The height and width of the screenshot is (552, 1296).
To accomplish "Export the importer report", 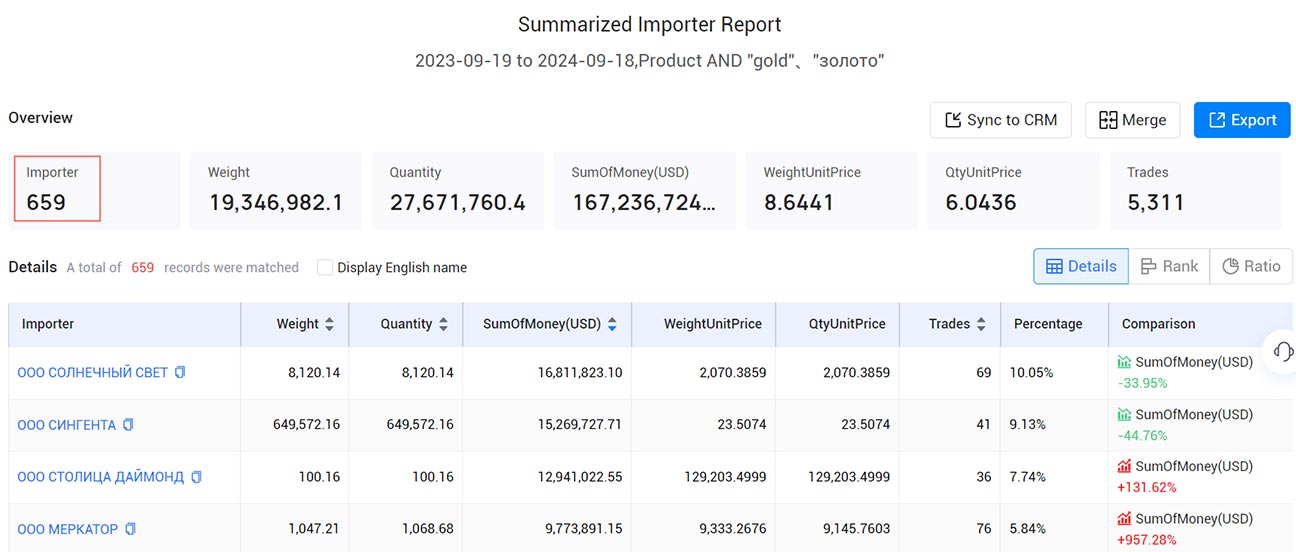I will [1242, 120].
